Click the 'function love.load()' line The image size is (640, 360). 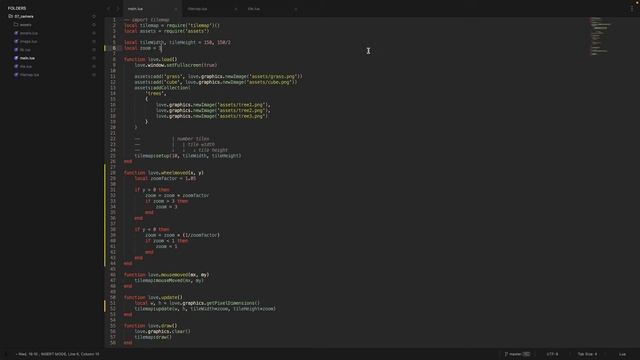[x=150, y=59]
